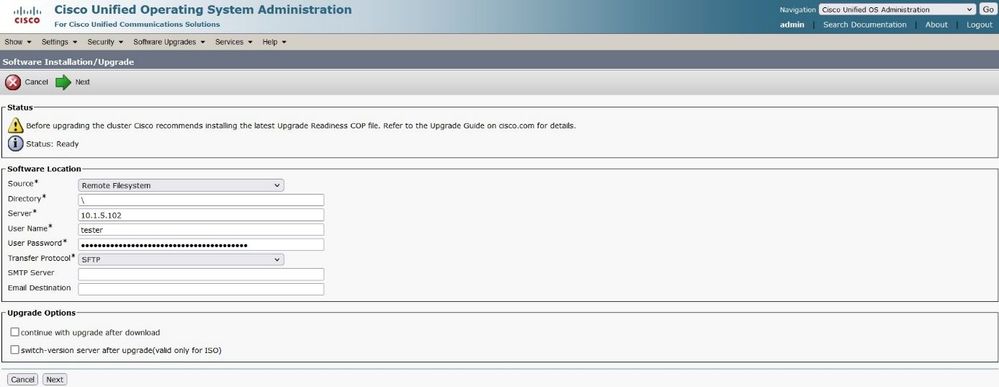The image size is (999, 387).
Task: Open the Security menu
Action: (105, 42)
